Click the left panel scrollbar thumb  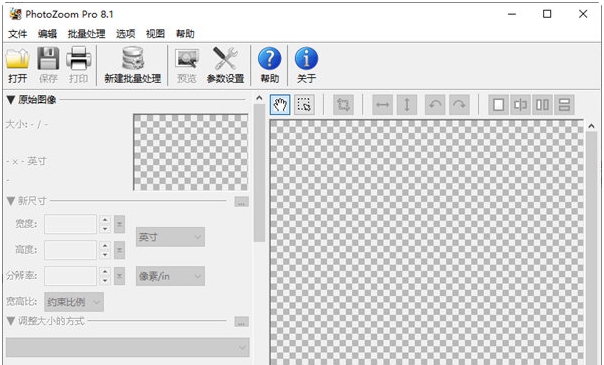(259, 173)
